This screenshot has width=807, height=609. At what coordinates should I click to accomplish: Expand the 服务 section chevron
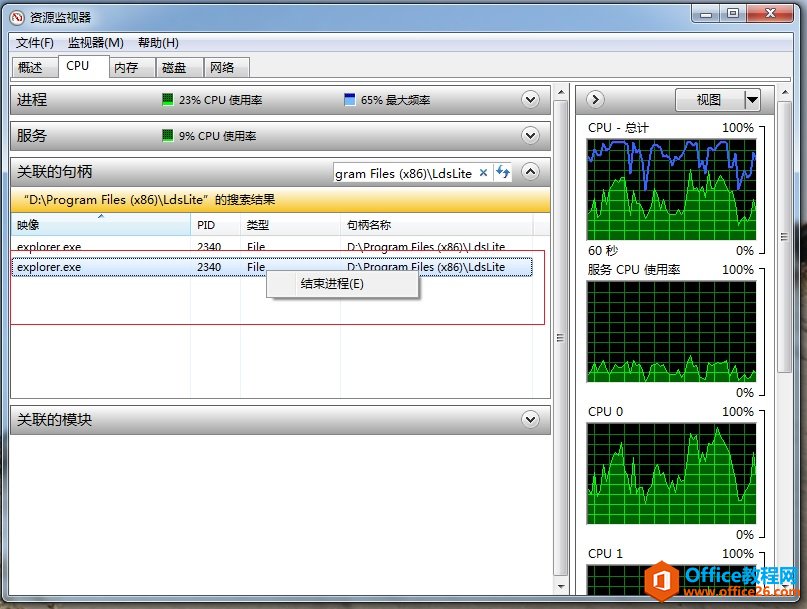(531, 135)
